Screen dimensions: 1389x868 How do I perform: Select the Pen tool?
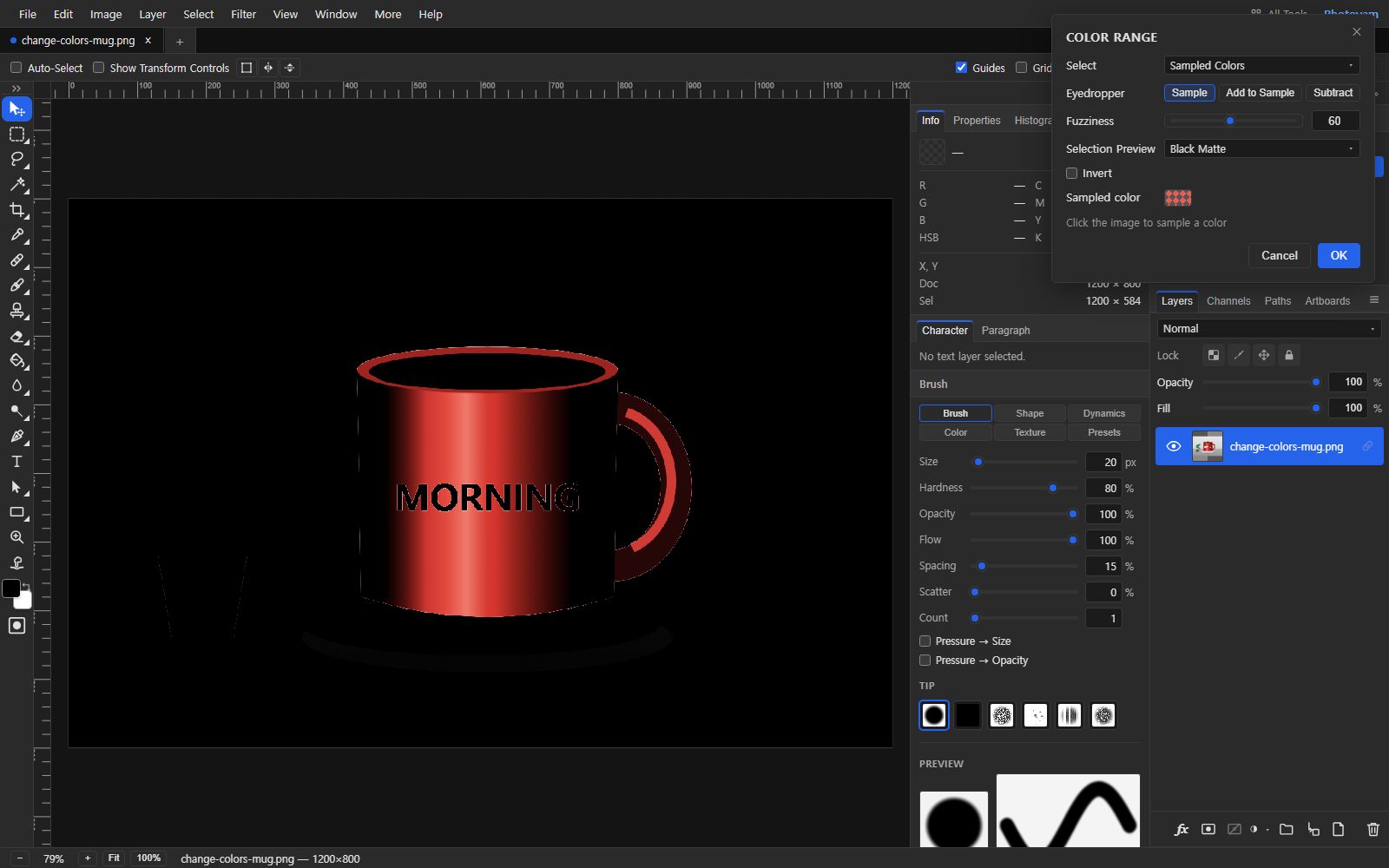(16, 436)
